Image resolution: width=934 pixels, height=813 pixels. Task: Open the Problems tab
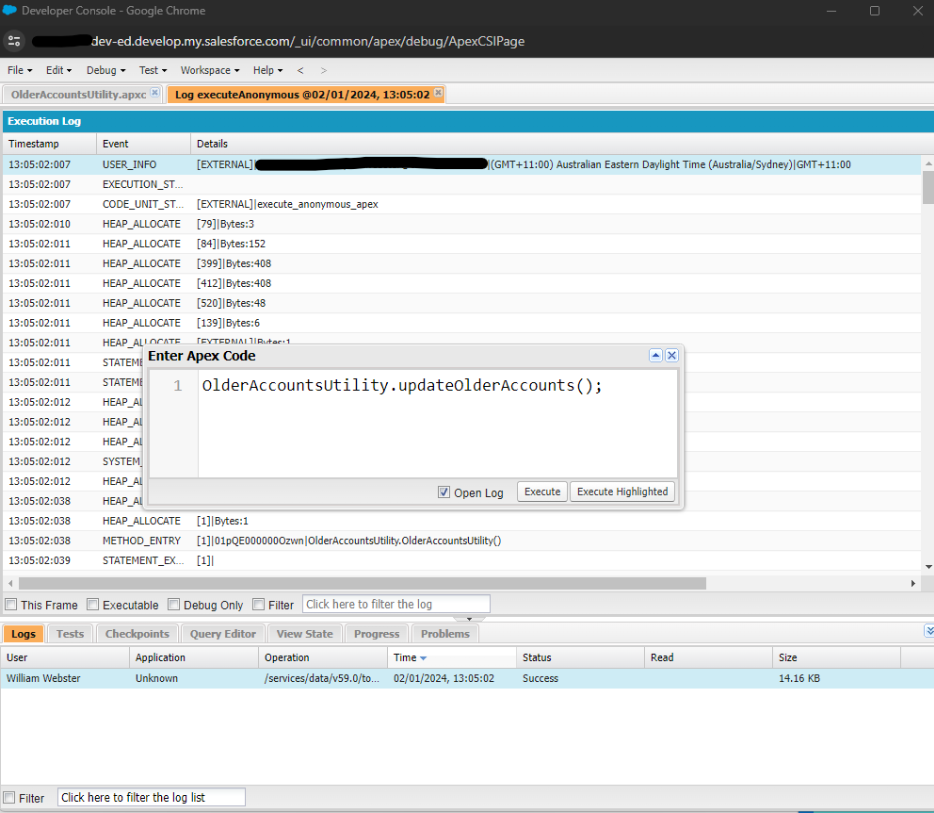[x=445, y=634]
